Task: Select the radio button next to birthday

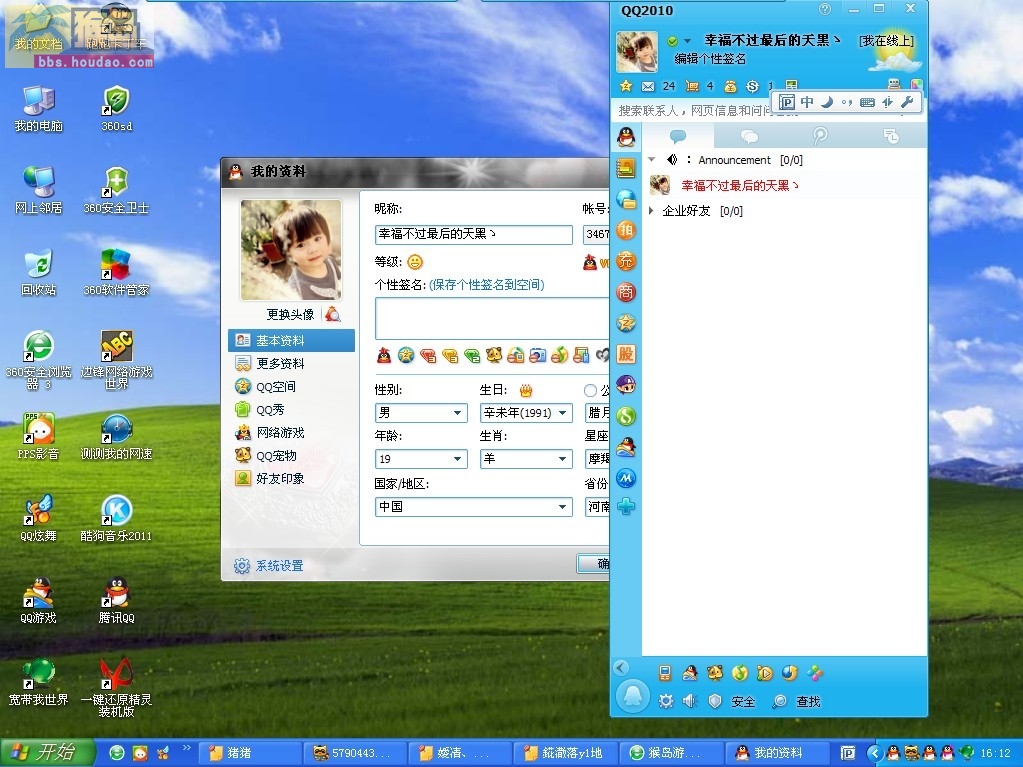Action: [x=590, y=390]
